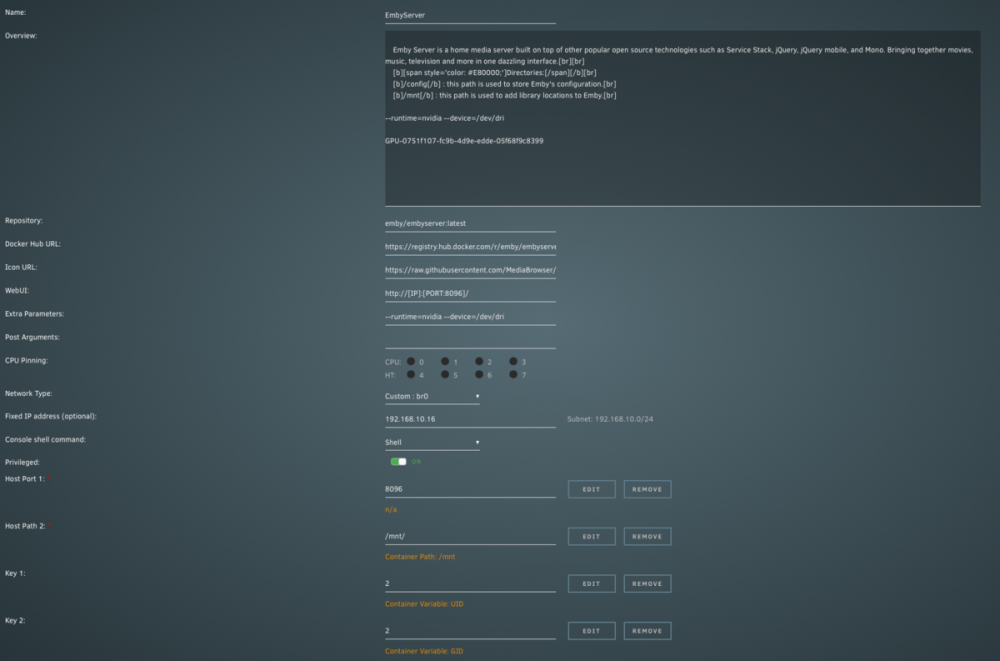Toggle CPU 2 pinning checkbox
The height and width of the screenshot is (661, 1000).
point(479,361)
